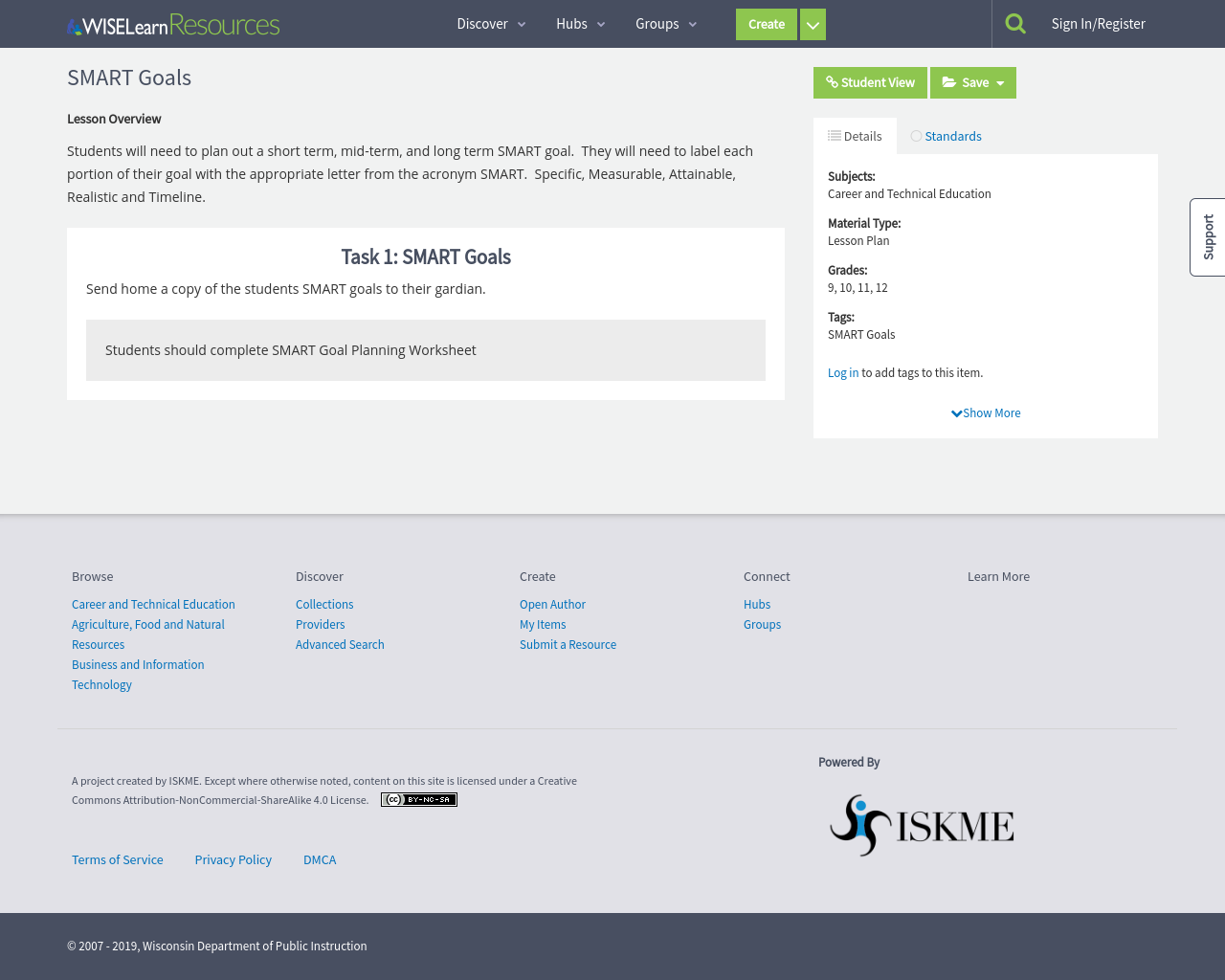
Task: Select the Details panel option
Action: (855, 134)
